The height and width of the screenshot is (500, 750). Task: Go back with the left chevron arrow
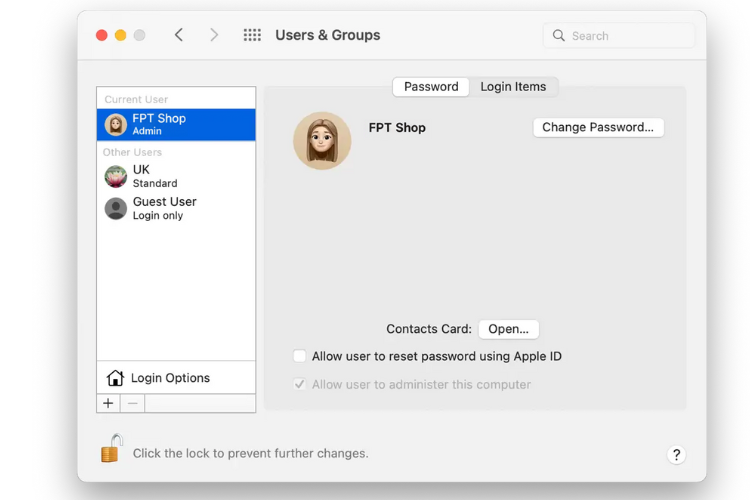pyautogui.click(x=179, y=35)
